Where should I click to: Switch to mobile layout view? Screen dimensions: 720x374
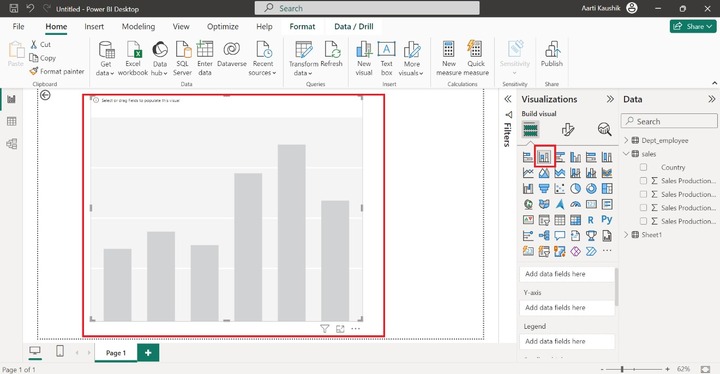coord(60,351)
